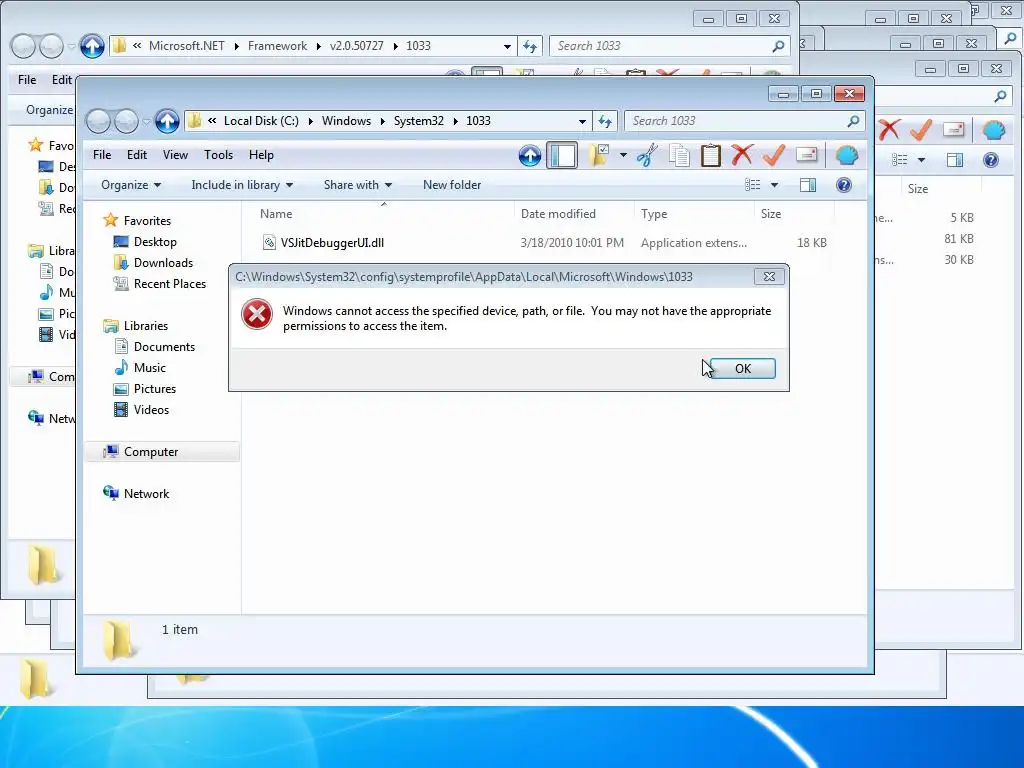Select Downloads in the navigation pane
1024x768 pixels.
[163, 263]
